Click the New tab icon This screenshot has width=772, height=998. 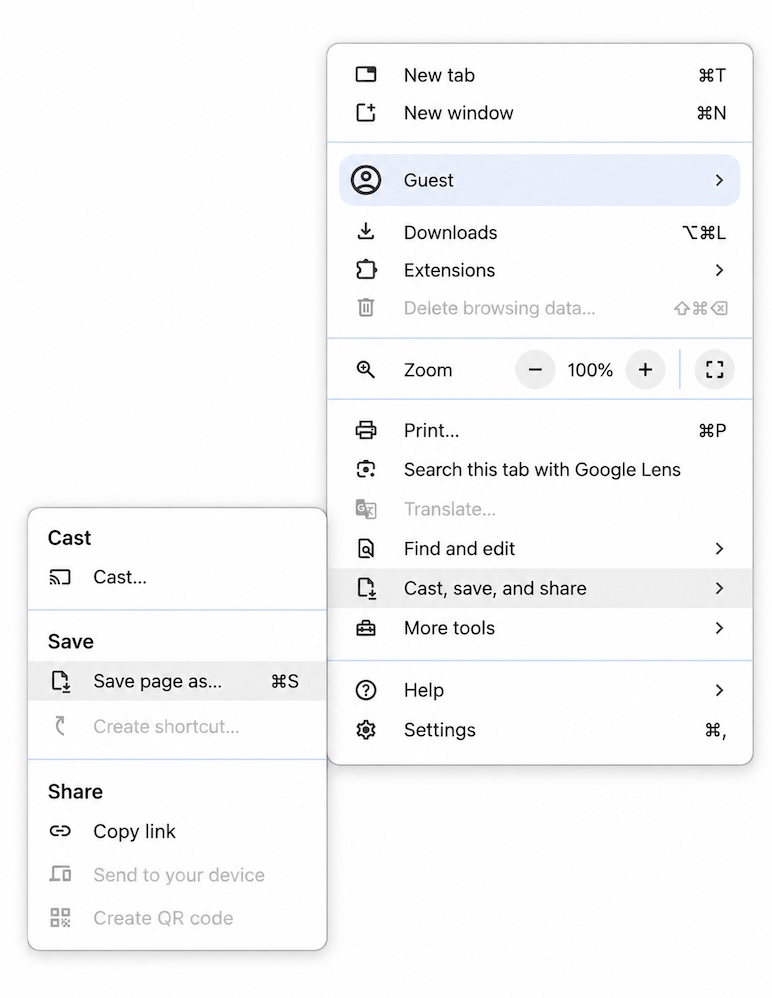click(x=365, y=74)
